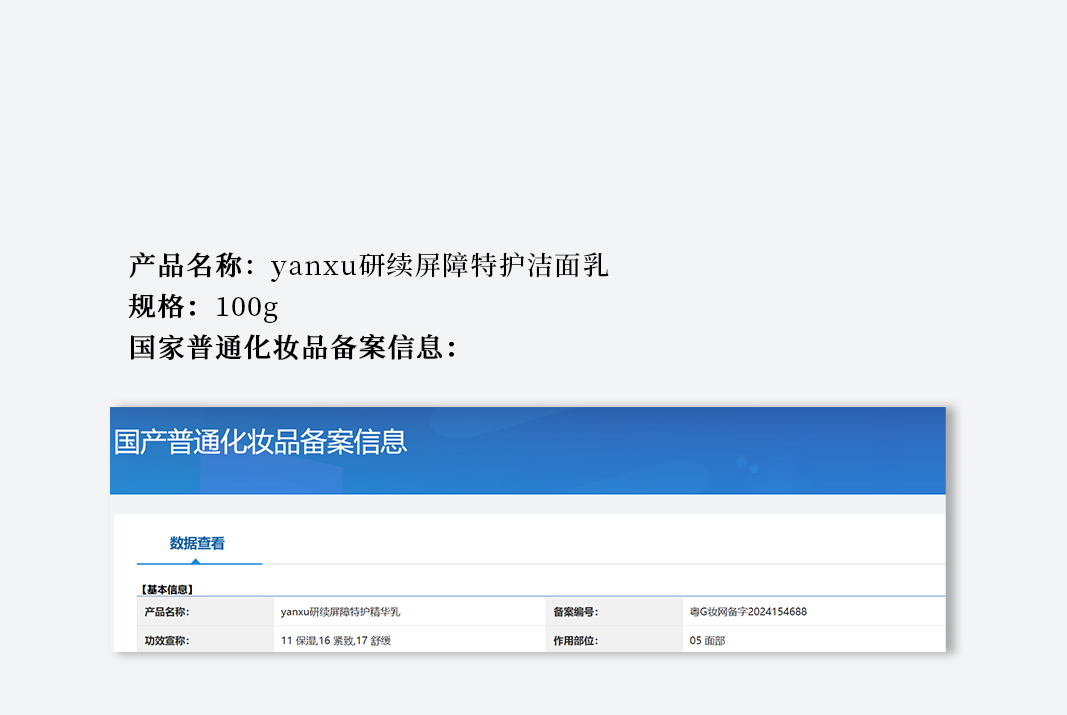
Task: Select the 100g specification value
Action: 246,307
